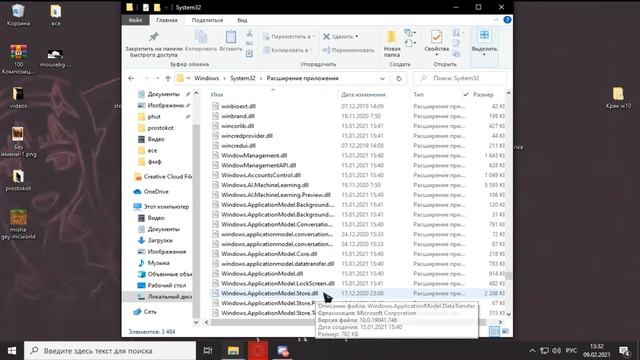The height and width of the screenshot is (360, 640).
Task: Click the Move to button
Action: tap(288, 37)
